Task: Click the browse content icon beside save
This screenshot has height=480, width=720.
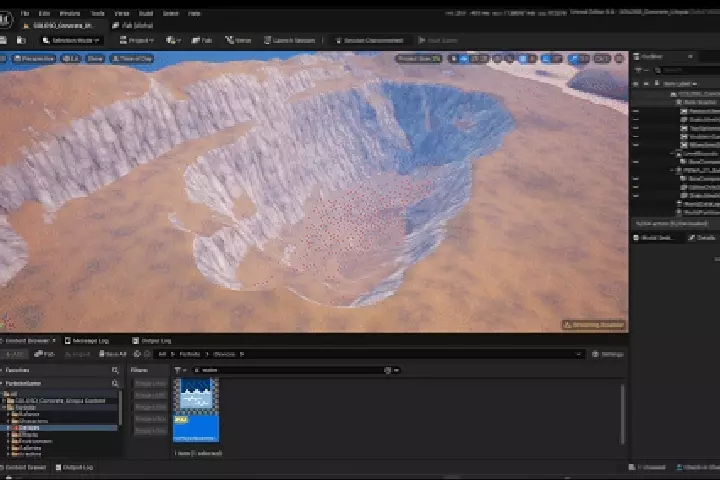Action: coord(21,40)
